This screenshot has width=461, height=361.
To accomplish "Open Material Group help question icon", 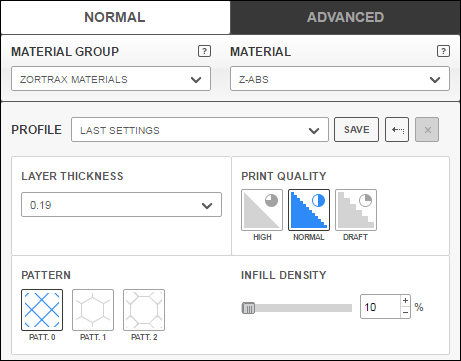I will [204, 51].
